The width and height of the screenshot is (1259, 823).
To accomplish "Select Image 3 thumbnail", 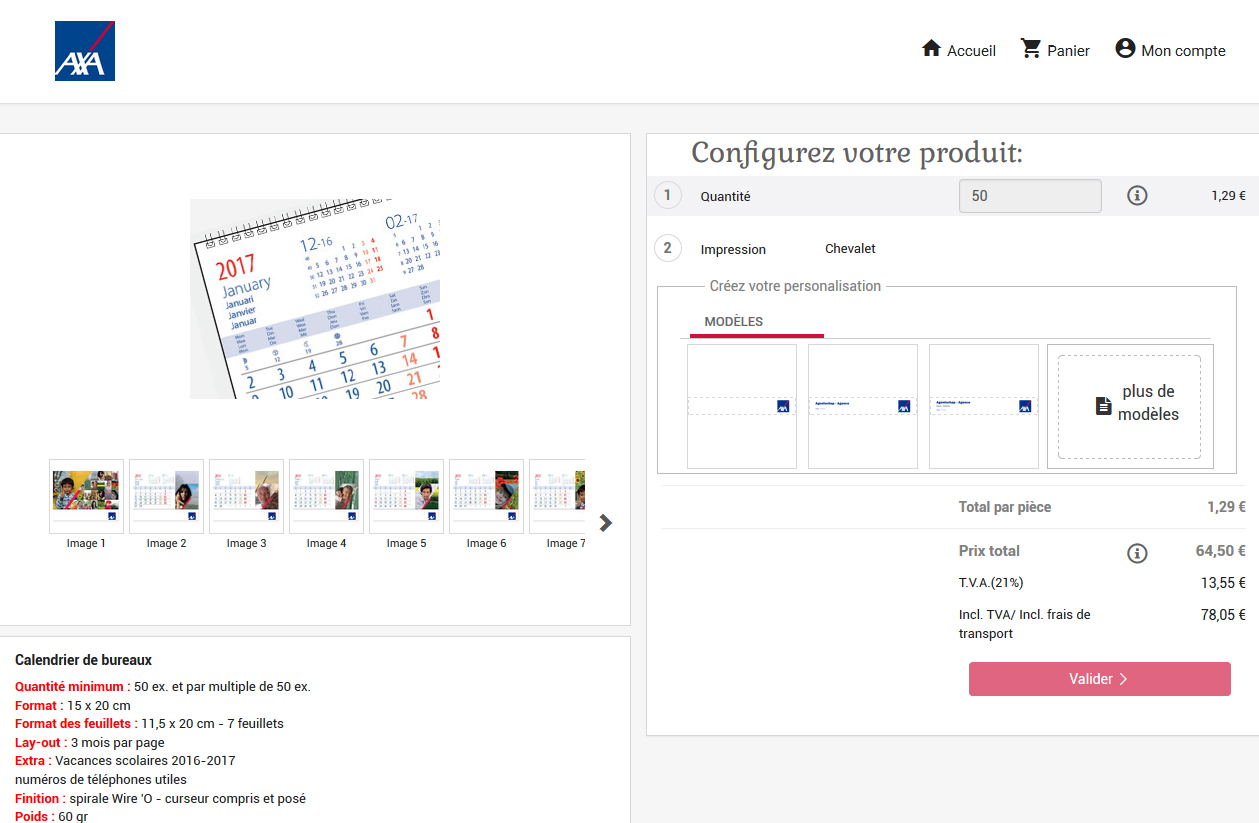I will pyautogui.click(x=246, y=497).
